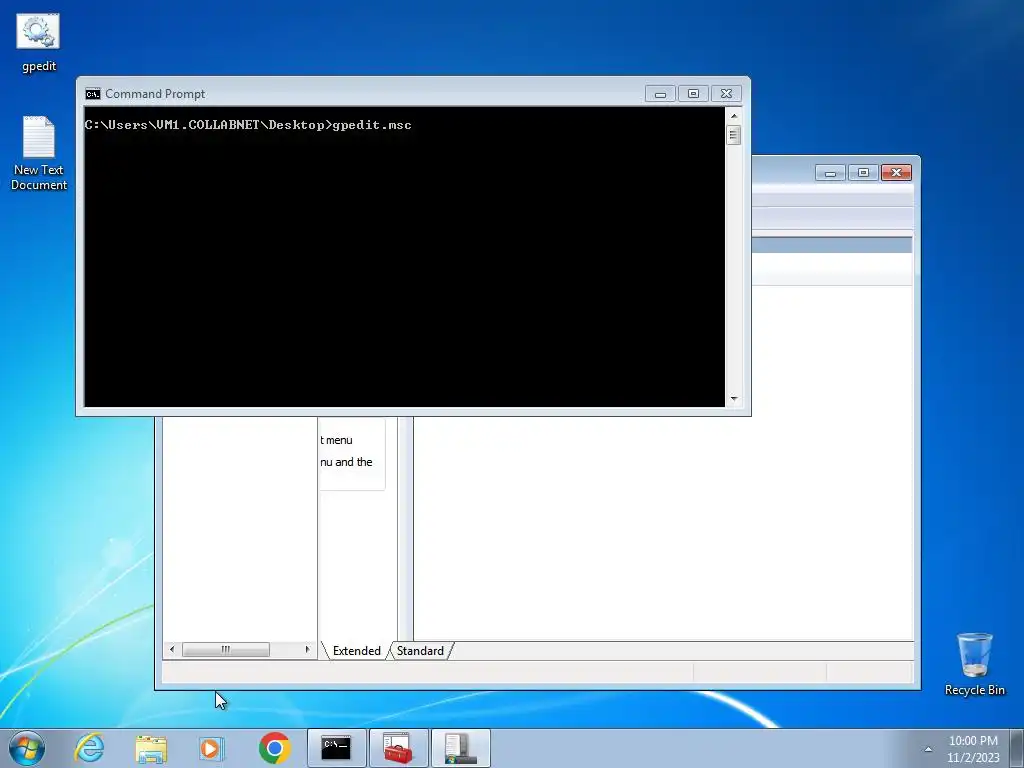Switch to the red toolbox taskbar window

point(398,748)
